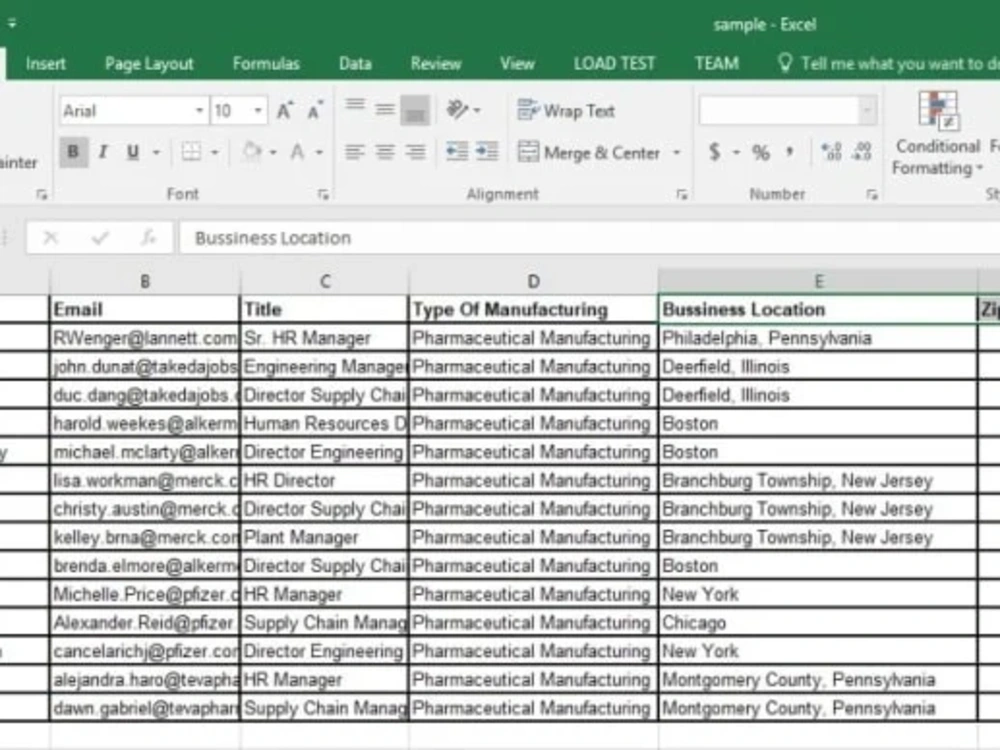
Task: Toggle Italic formatting button
Action: [103, 152]
